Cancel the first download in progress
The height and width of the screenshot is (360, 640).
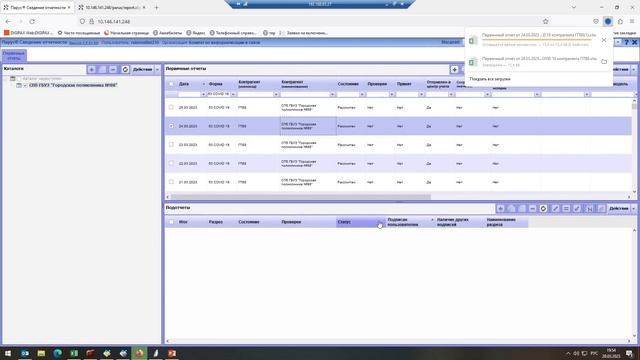pyautogui.click(x=604, y=40)
